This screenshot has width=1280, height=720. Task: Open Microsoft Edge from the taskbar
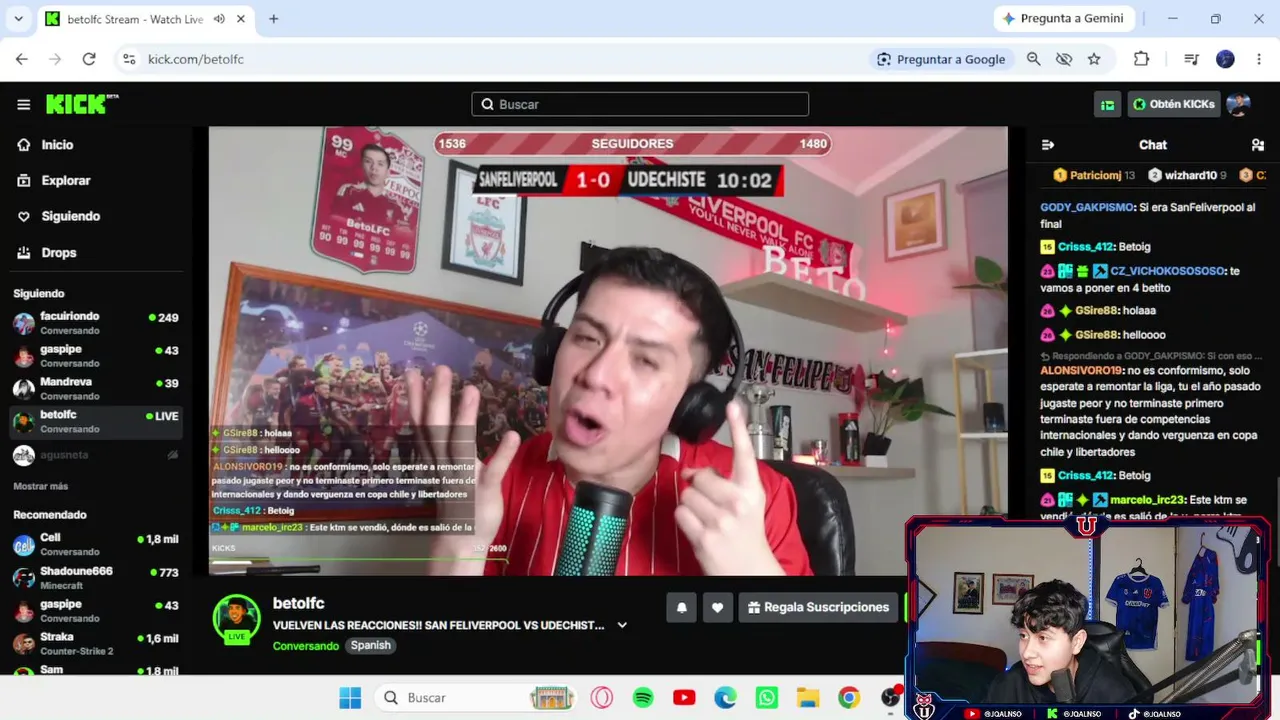pos(725,698)
